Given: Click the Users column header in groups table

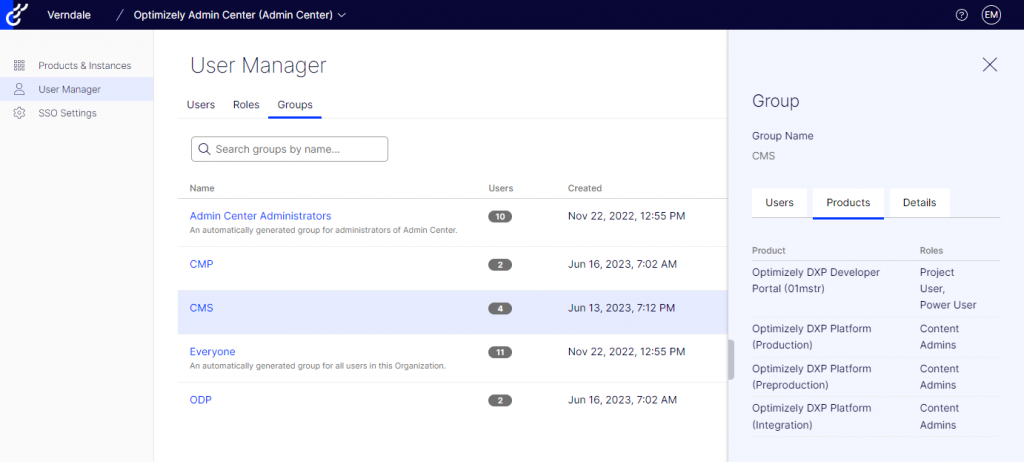Looking at the screenshot, I should pos(501,188).
